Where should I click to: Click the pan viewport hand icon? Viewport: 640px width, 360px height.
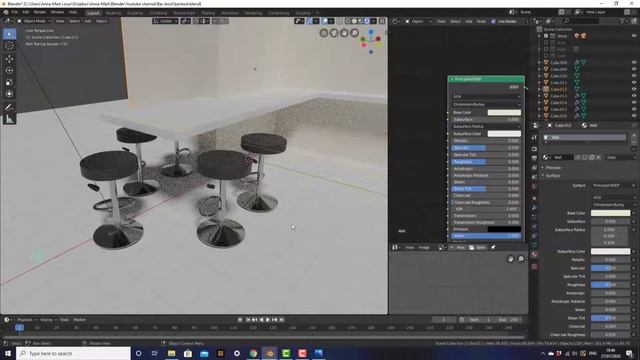pos(344,33)
